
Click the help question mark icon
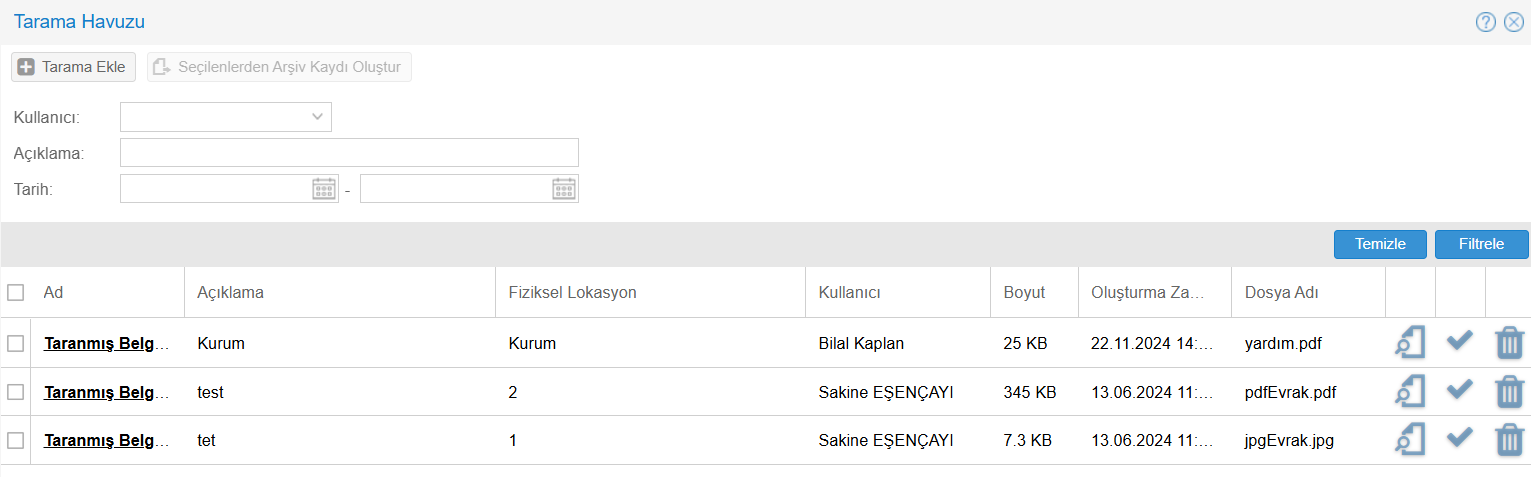(x=1486, y=22)
